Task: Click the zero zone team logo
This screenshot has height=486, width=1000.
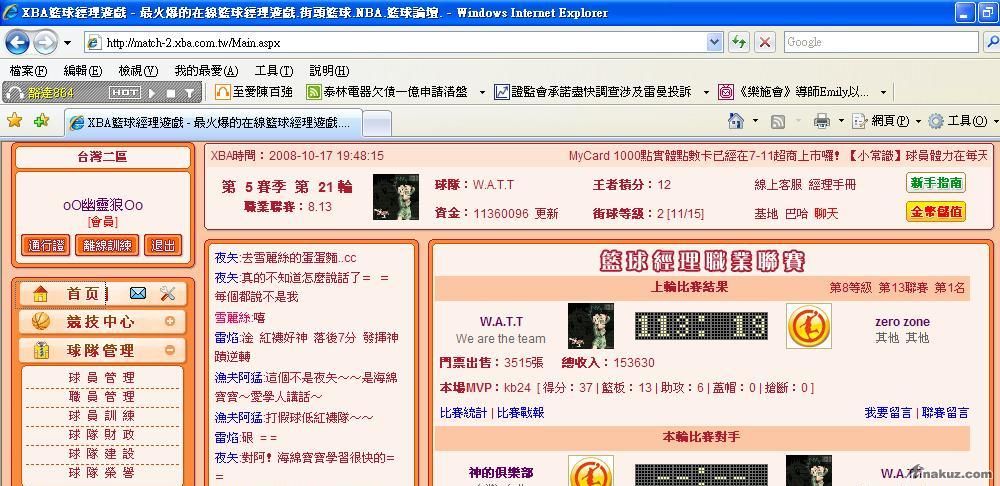Action: 809,326
